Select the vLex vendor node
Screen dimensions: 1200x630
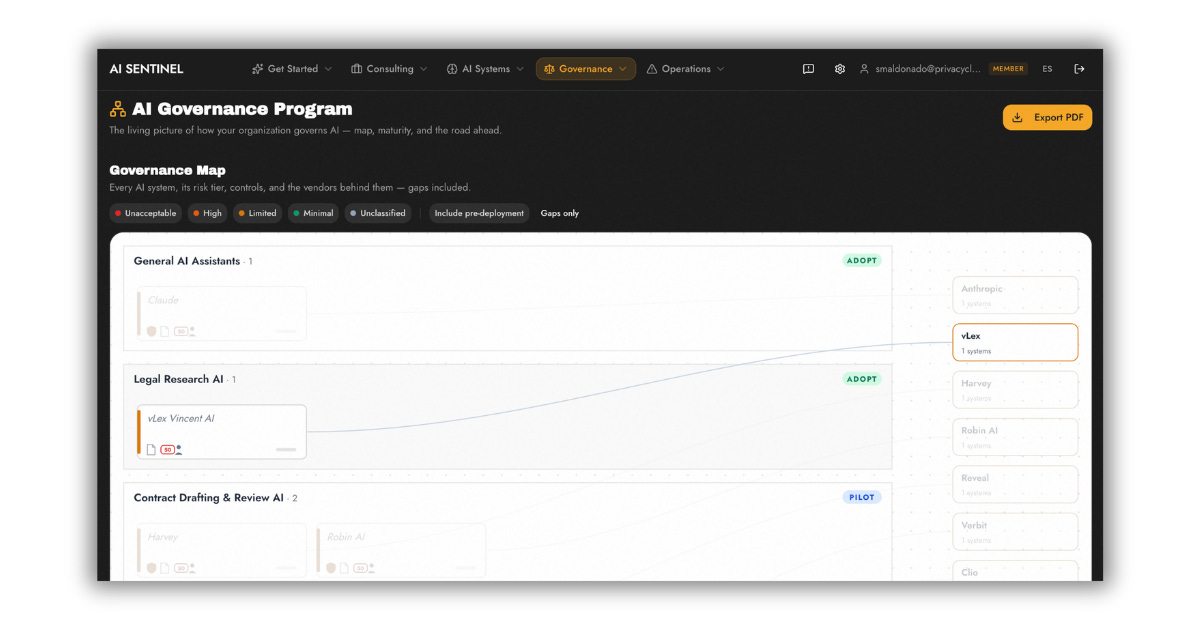tap(1015, 342)
